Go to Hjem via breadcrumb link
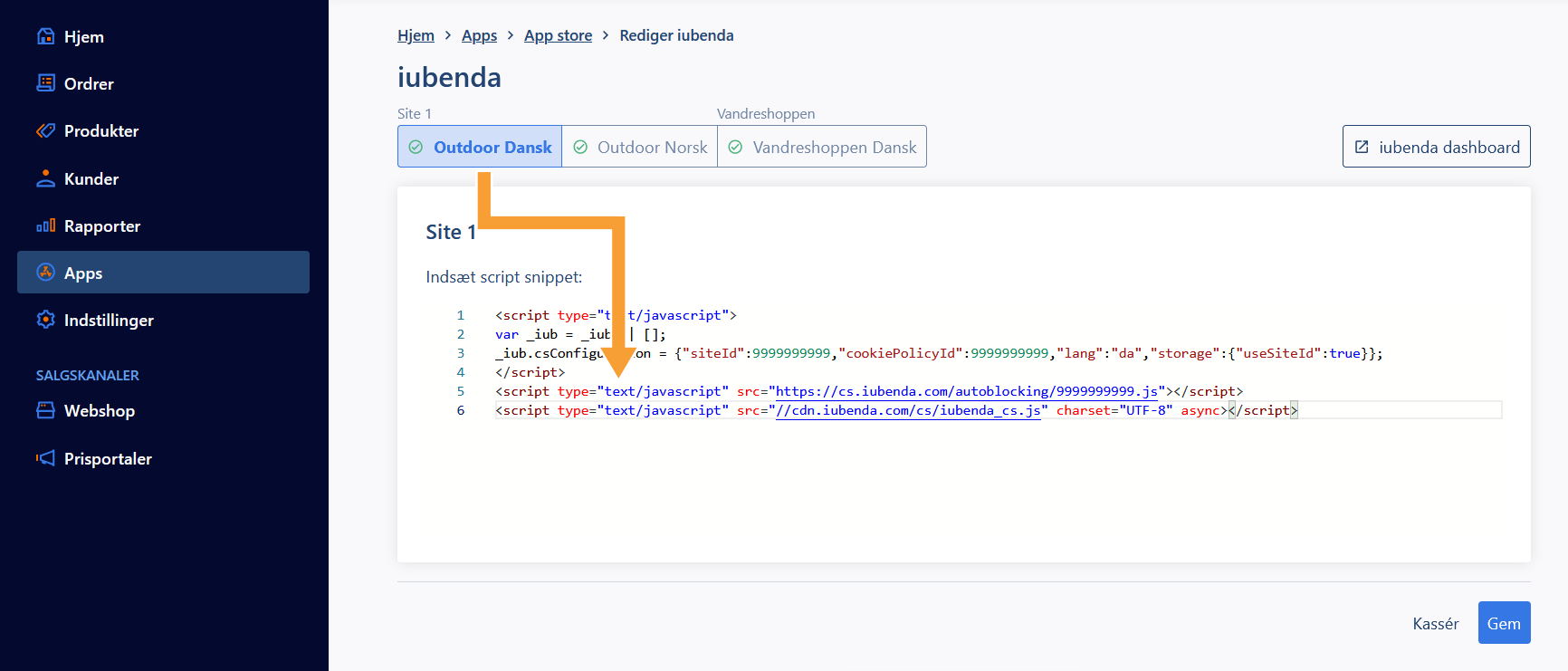 416,35
